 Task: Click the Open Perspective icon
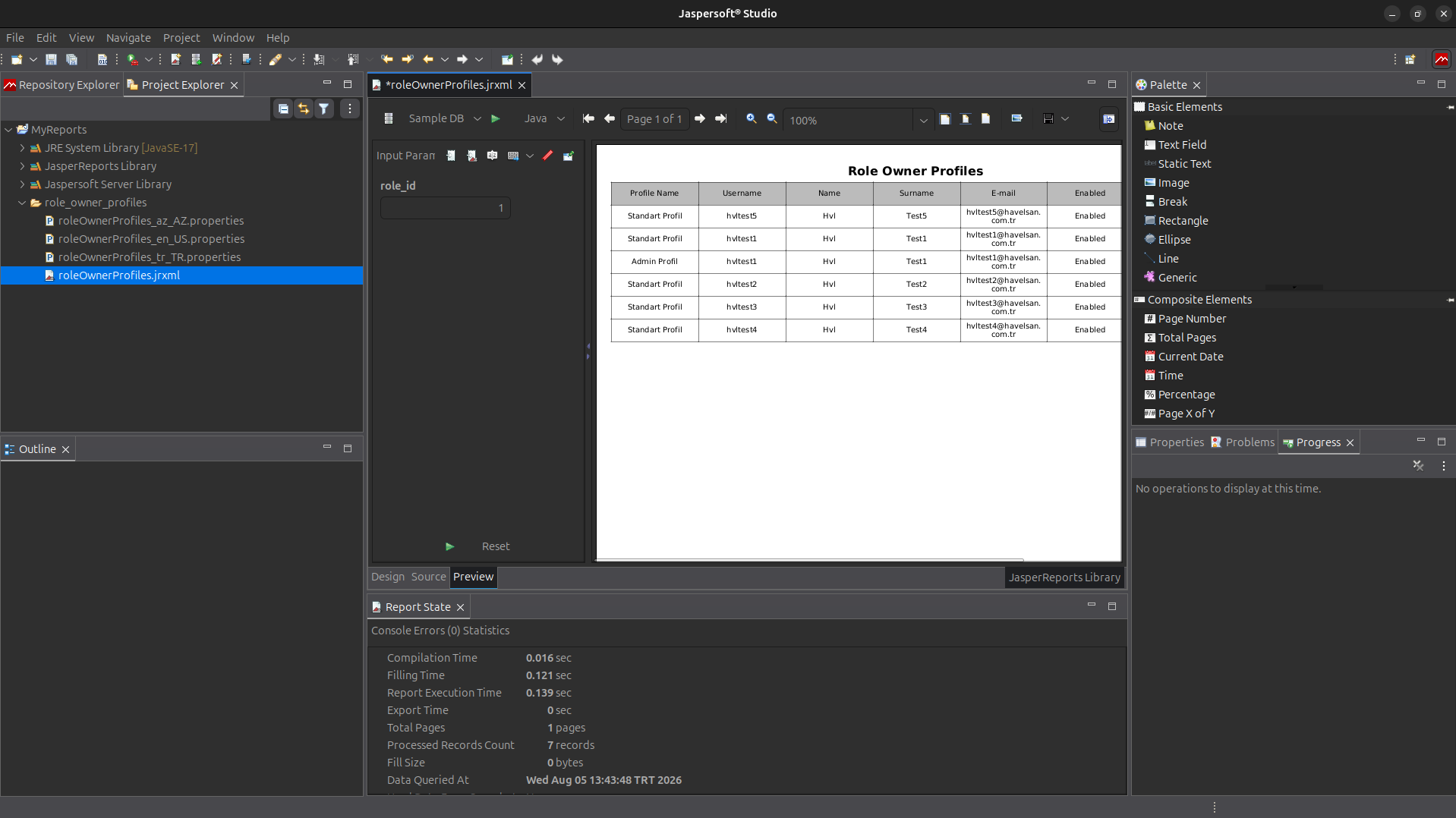pyautogui.click(x=1410, y=59)
